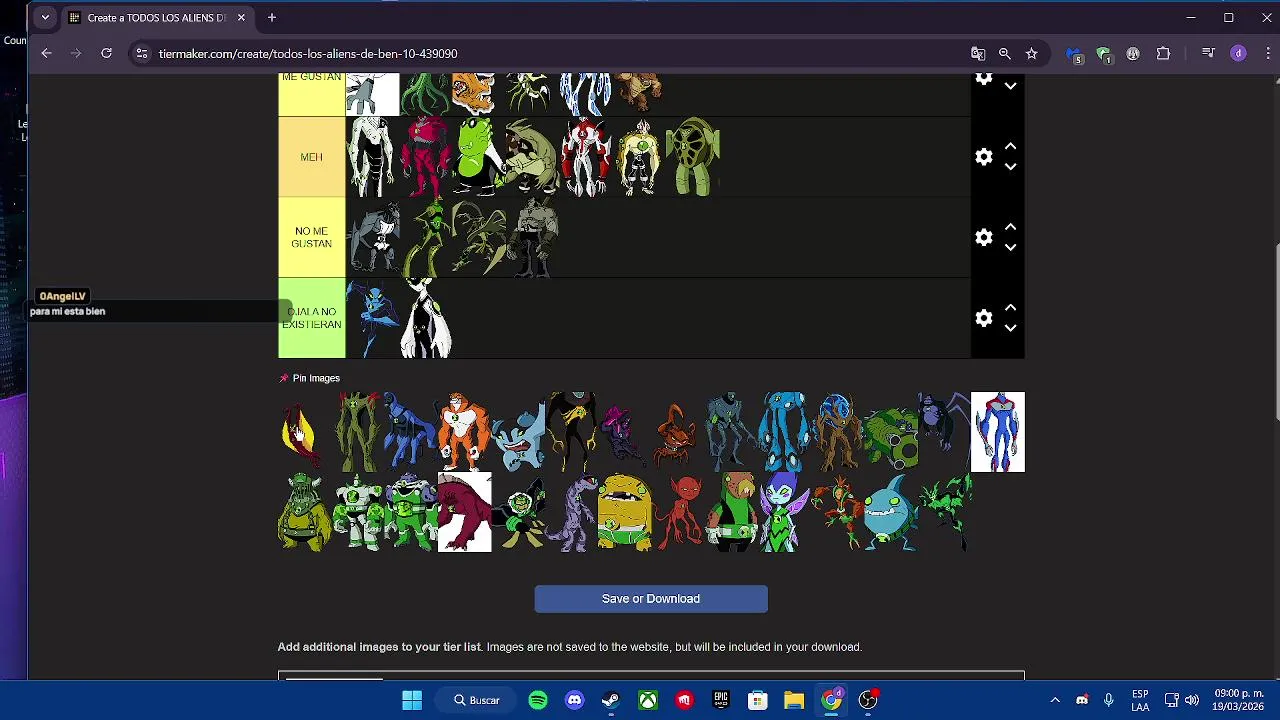
Task: Click the MEH tier label
Action: coord(311,157)
